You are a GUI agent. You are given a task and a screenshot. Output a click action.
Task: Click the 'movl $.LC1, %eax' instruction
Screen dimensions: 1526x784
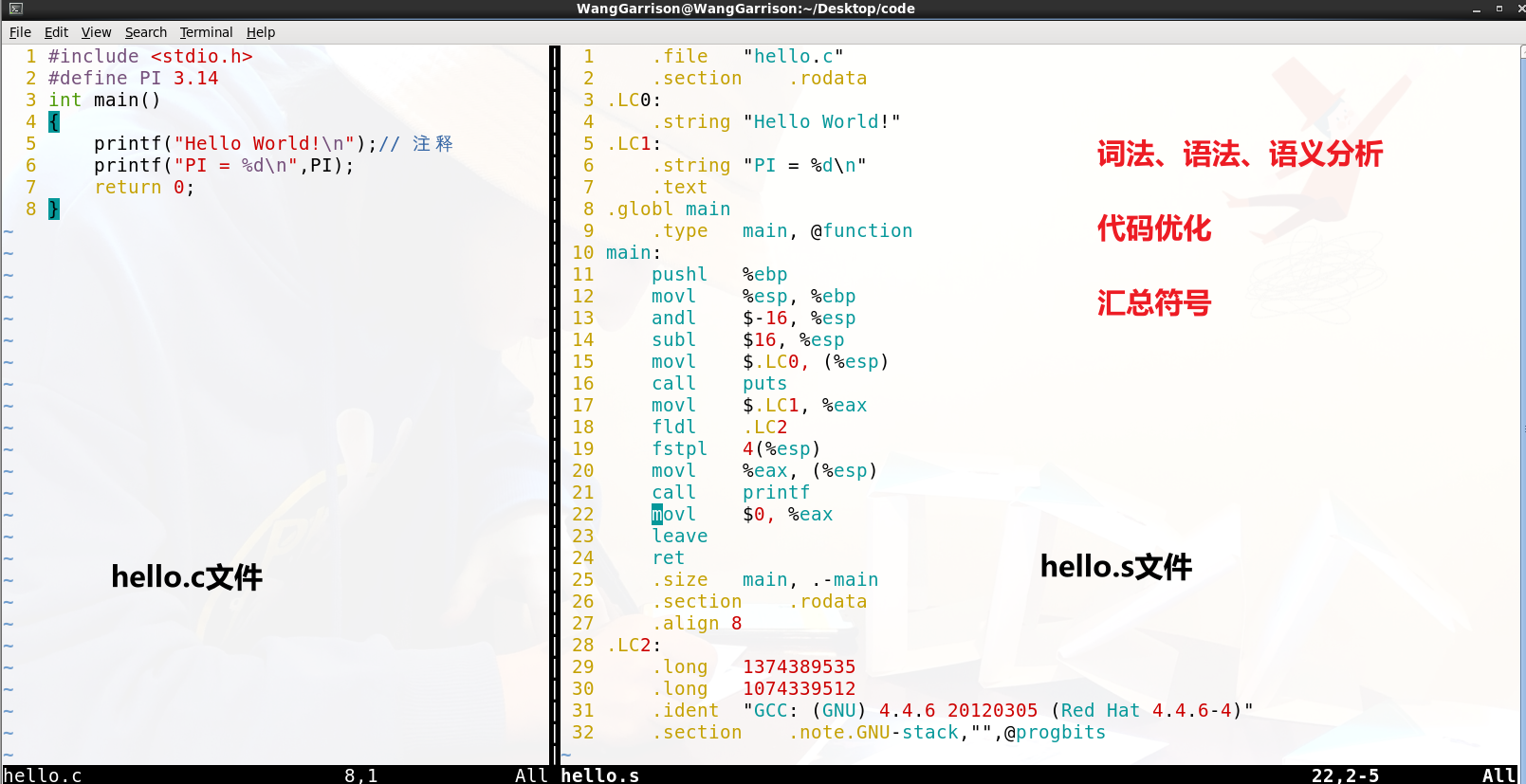pyautogui.click(x=759, y=405)
